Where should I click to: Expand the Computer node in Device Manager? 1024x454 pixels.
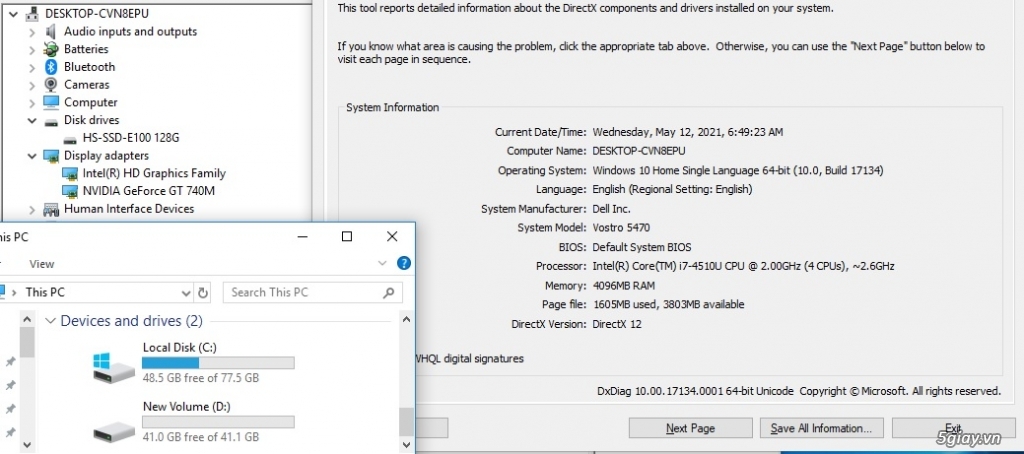tap(32, 103)
